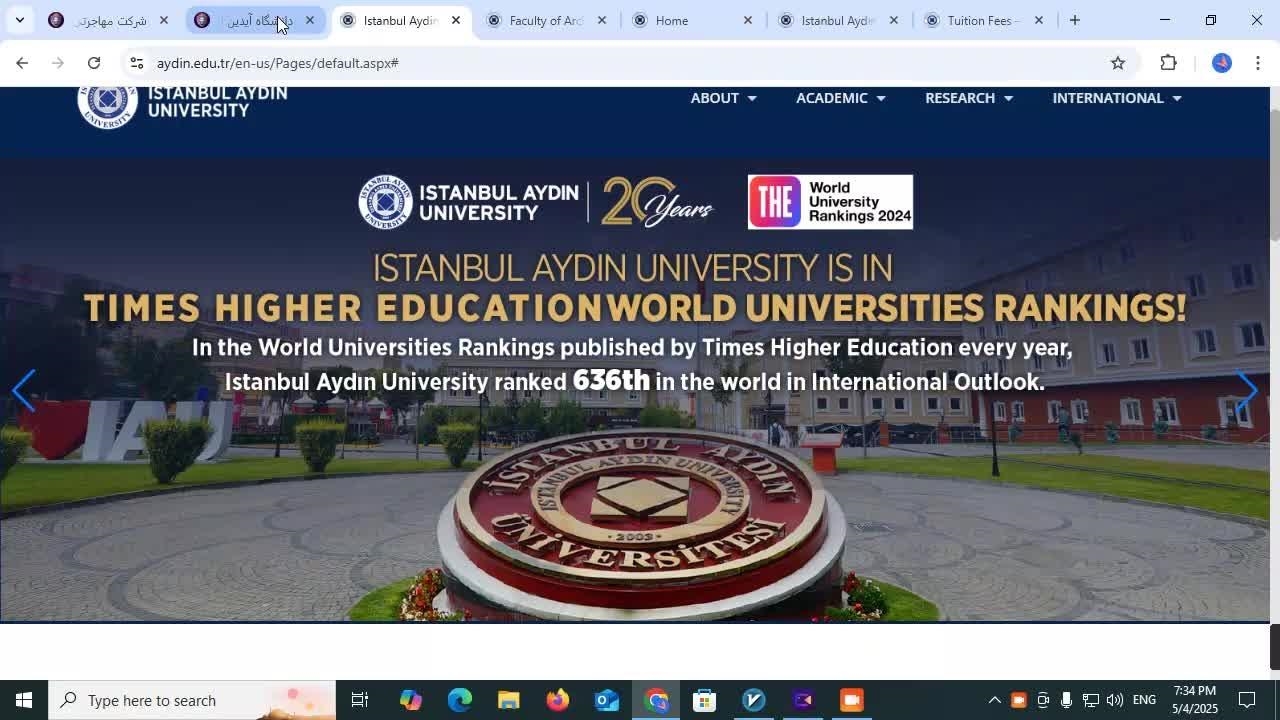
Task: Open the RESEARCH navigation menu
Action: 968,98
